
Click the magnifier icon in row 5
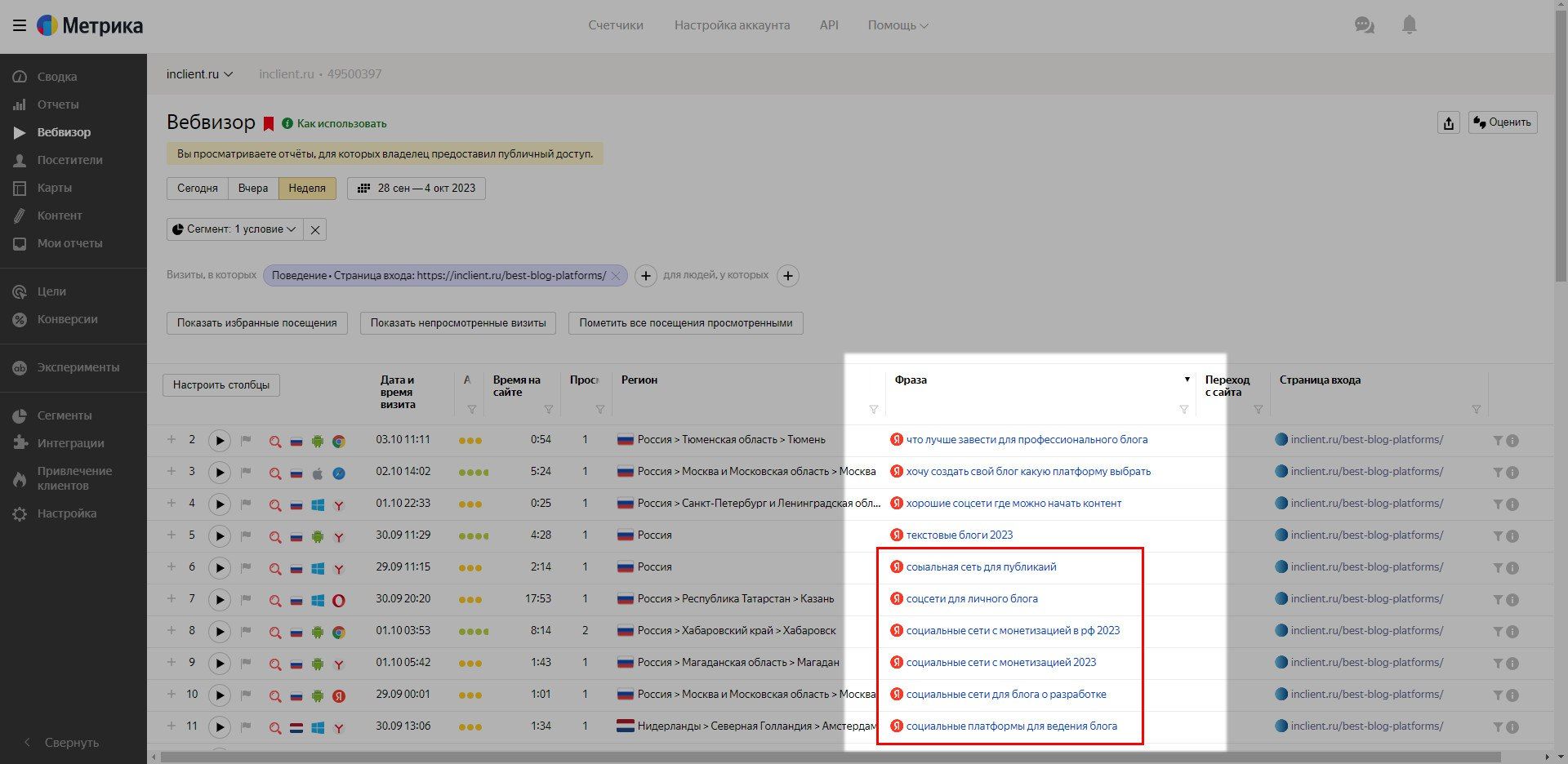pos(275,536)
